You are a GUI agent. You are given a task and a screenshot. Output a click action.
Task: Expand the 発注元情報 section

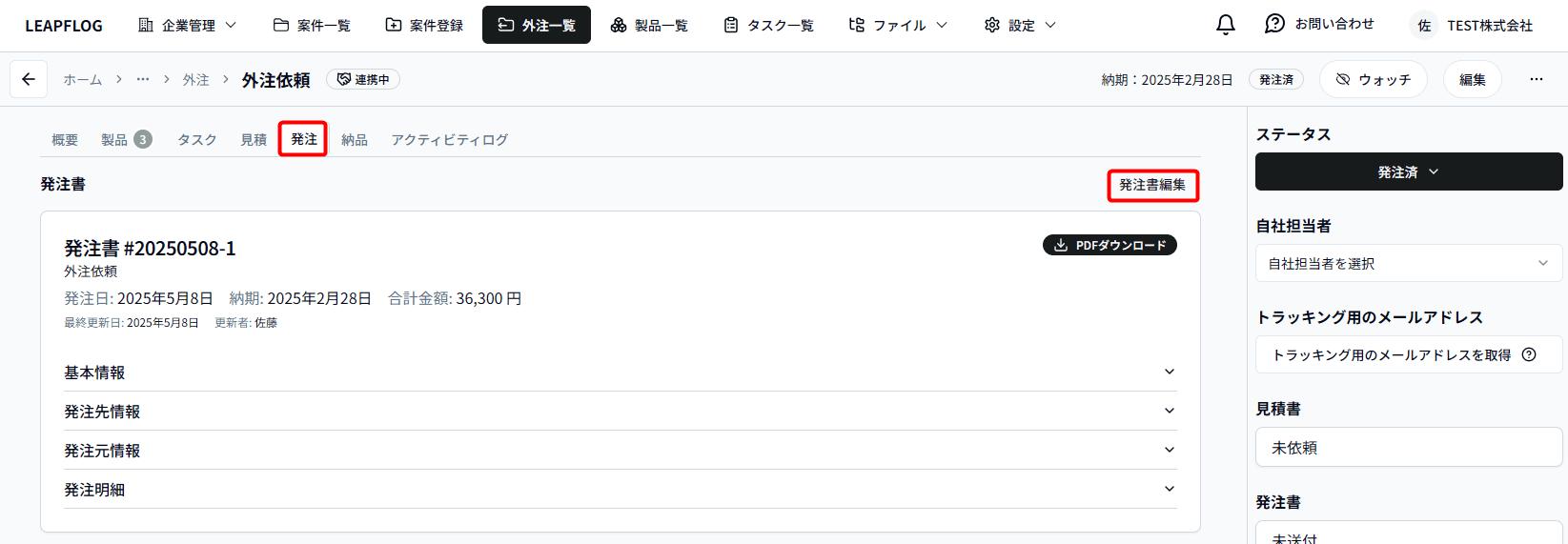click(x=621, y=450)
